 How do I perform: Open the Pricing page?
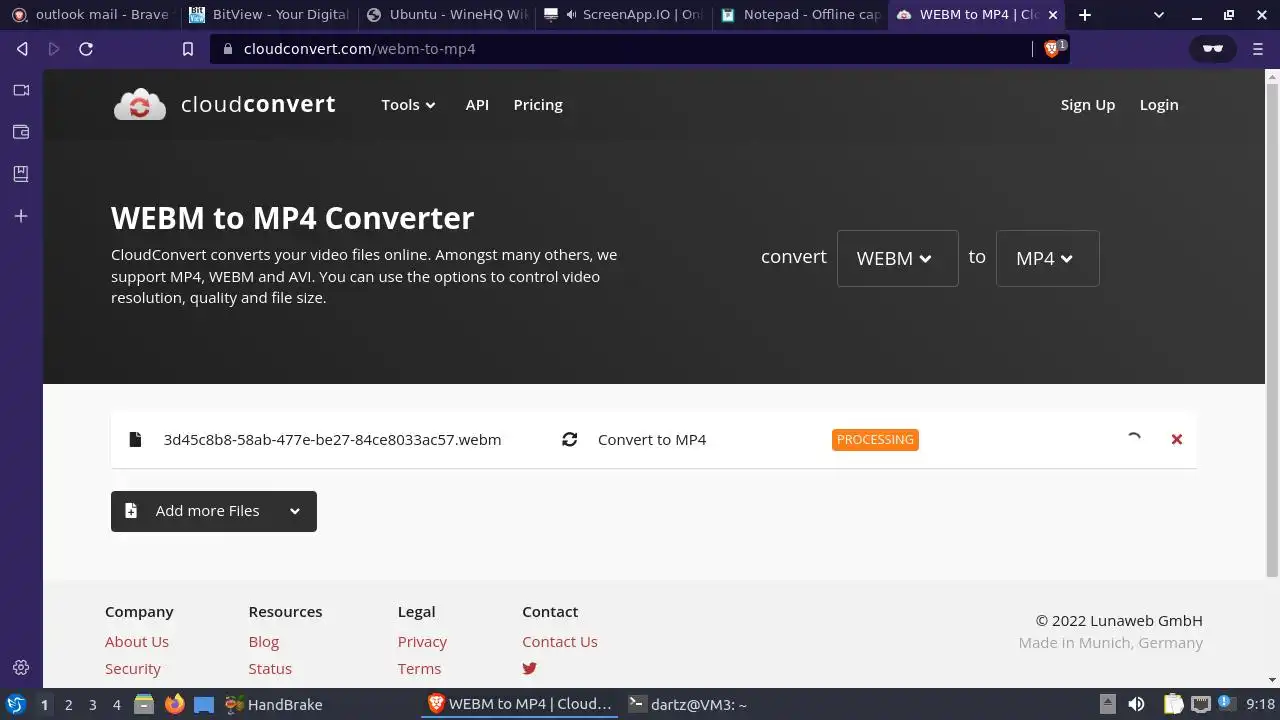click(x=538, y=104)
